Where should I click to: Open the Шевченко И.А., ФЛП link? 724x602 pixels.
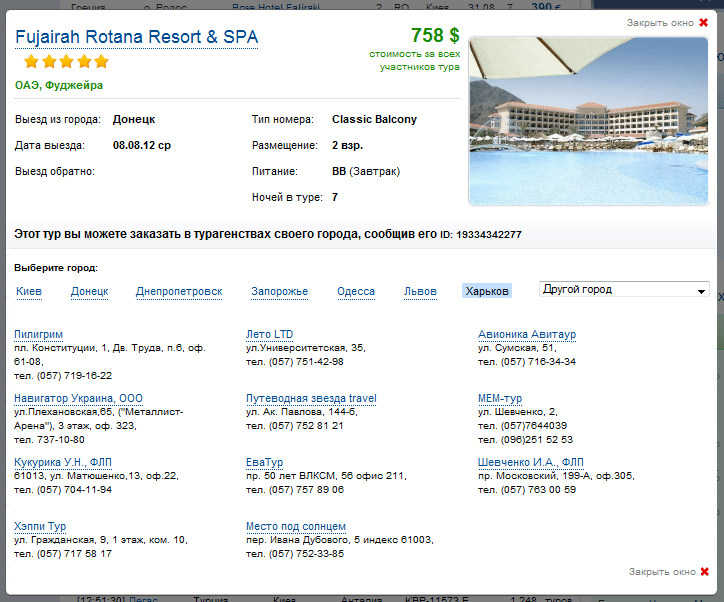point(531,462)
